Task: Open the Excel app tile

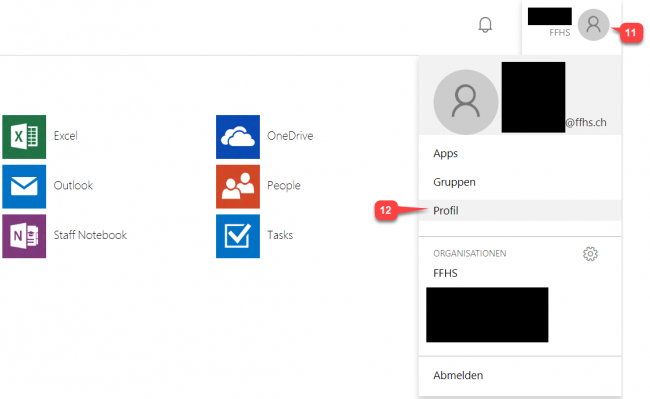Action: [x=24, y=137]
